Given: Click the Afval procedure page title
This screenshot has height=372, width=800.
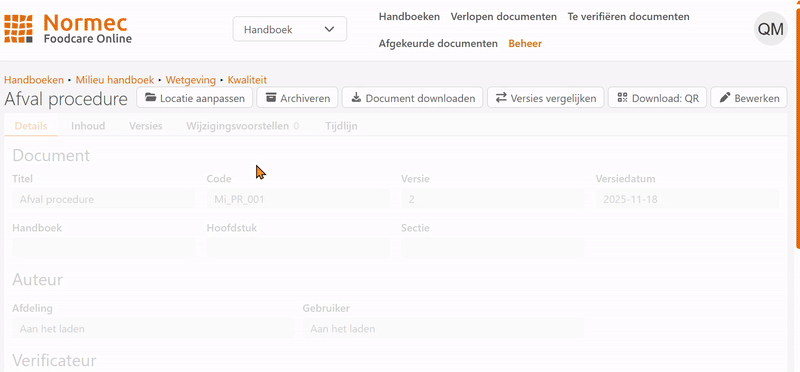Looking at the screenshot, I should (66, 99).
